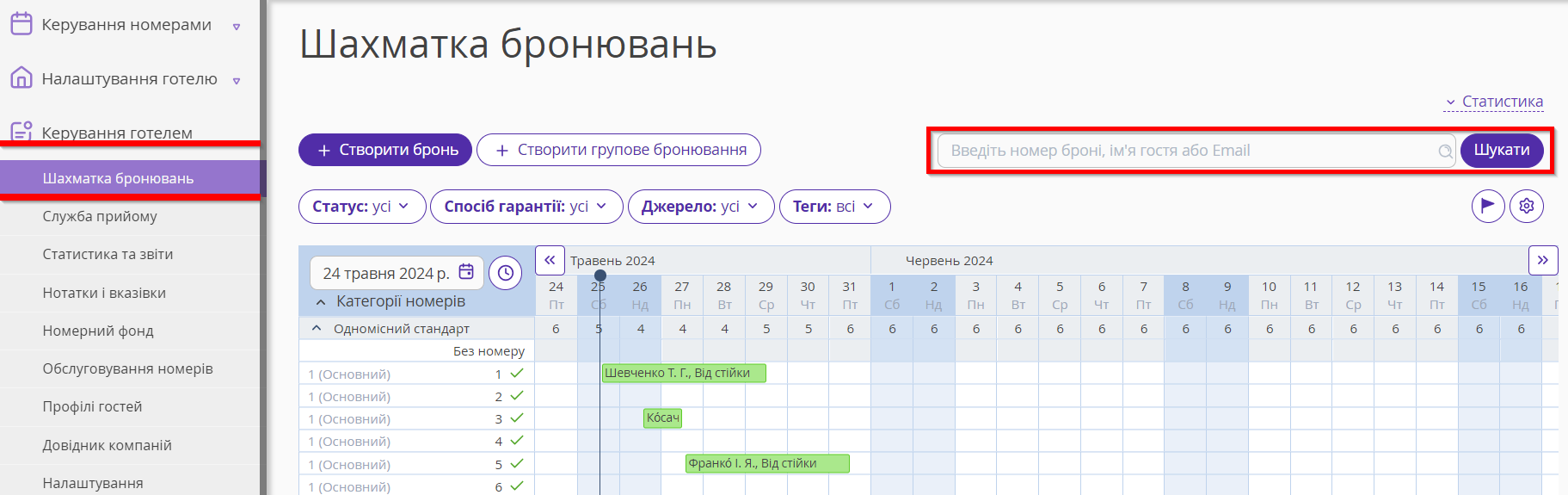Click the 12 Ср date column header

(1353, 295)
